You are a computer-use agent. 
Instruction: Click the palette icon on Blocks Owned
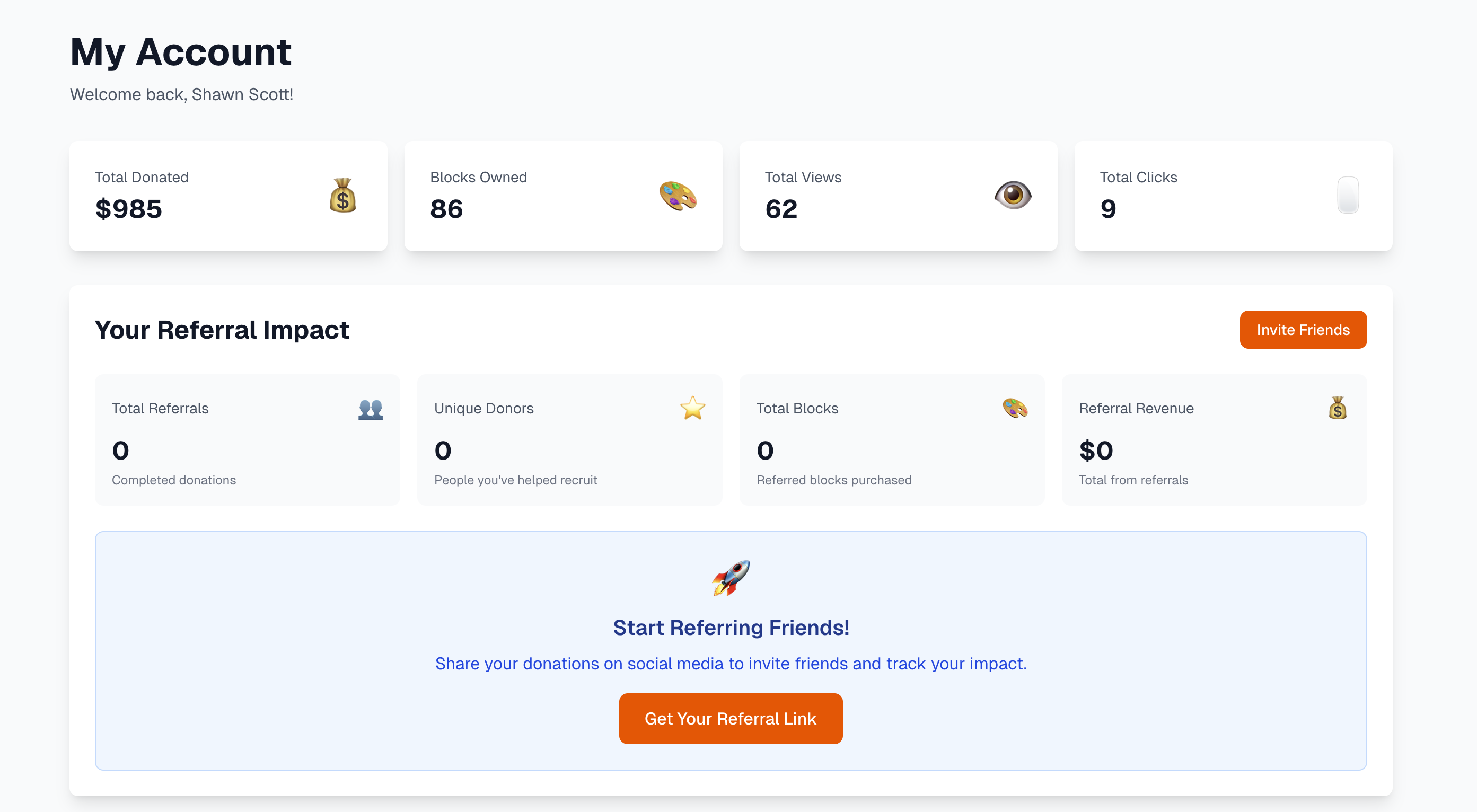click(678, 196)
